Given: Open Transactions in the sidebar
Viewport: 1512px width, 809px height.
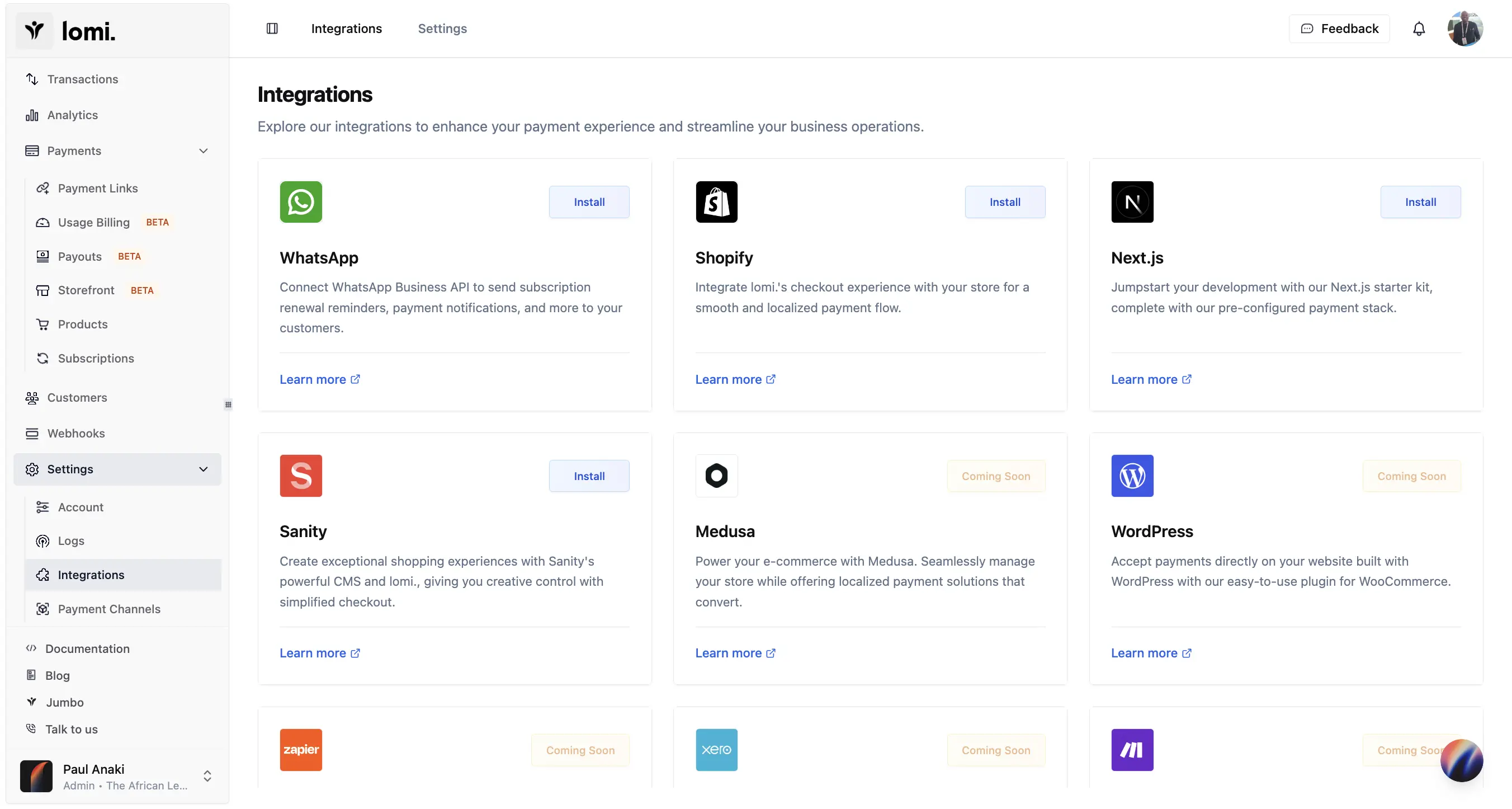Looking at the screenshot, I should pyautogui.click(x=117, y=79).
